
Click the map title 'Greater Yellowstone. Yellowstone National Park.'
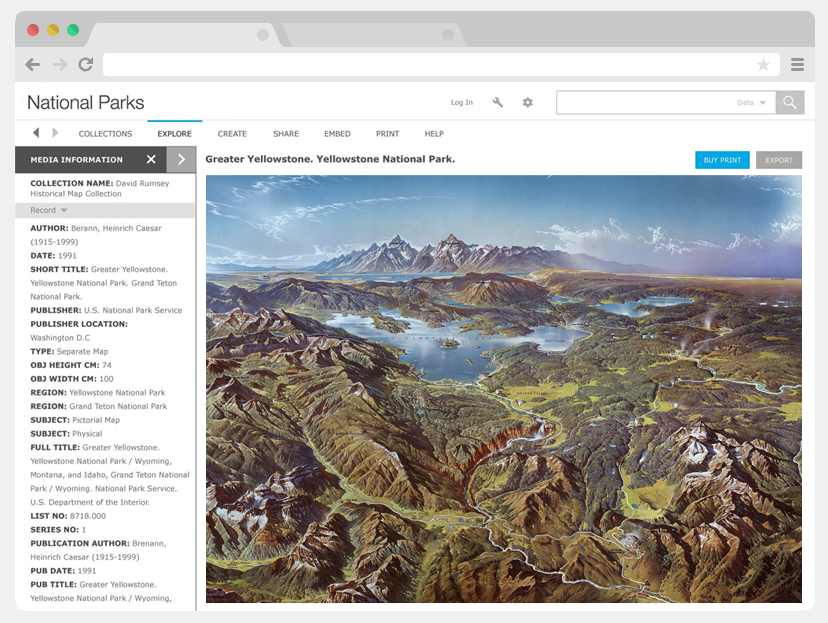tap(330, 159)
